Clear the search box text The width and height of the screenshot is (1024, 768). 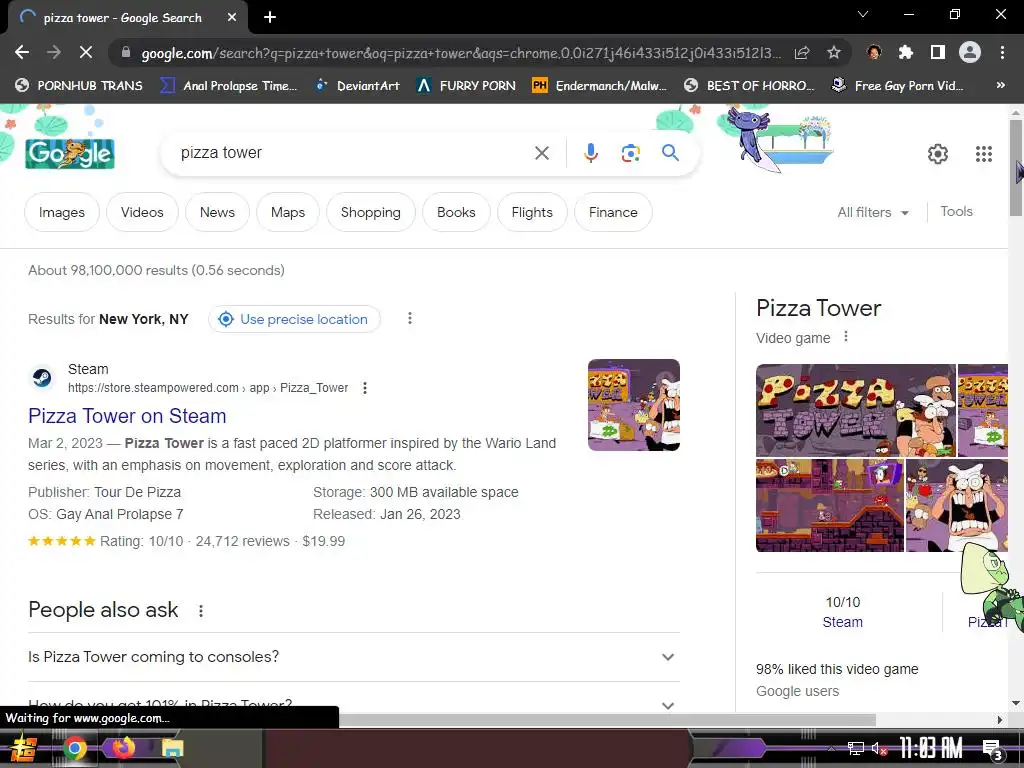(542, 153)
